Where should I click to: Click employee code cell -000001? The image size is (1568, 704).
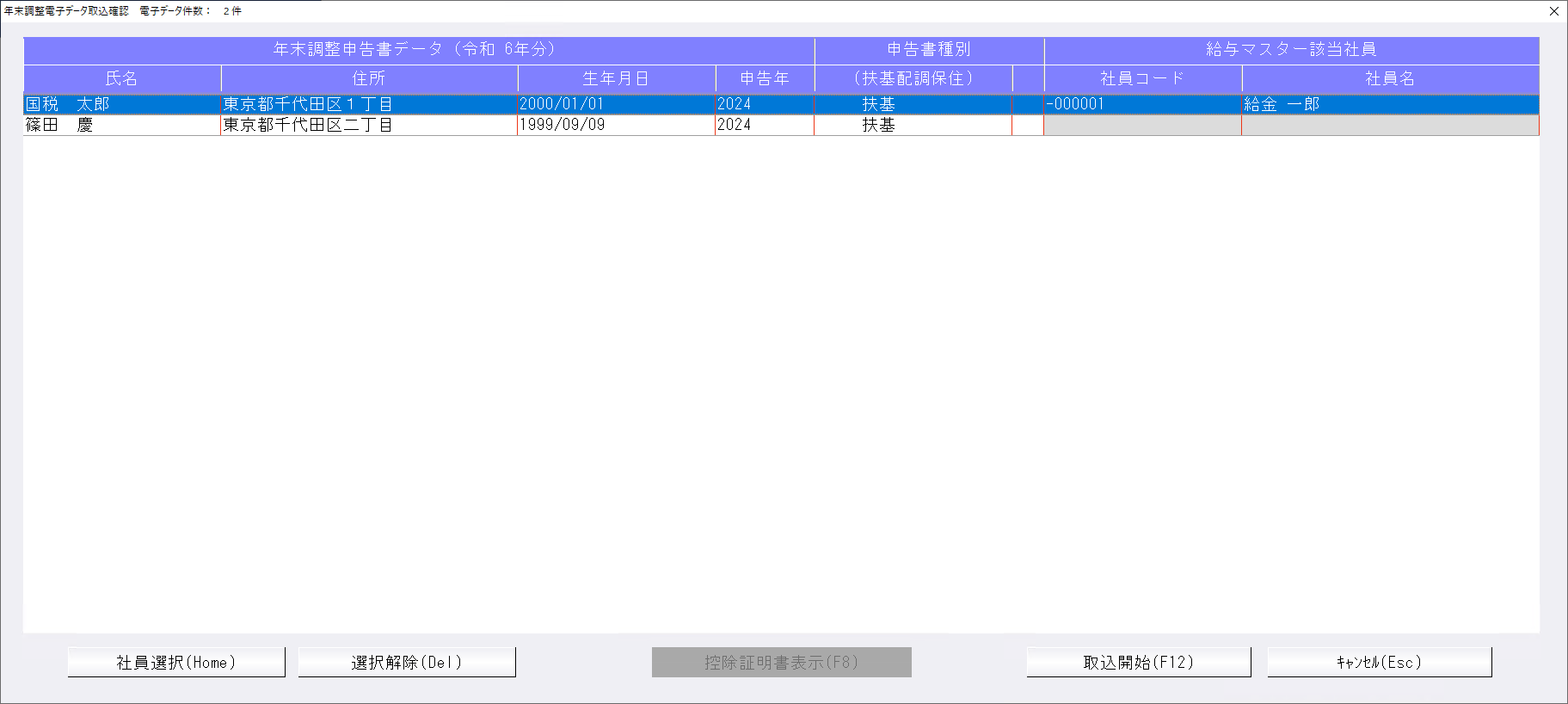tap(1142, 104)
